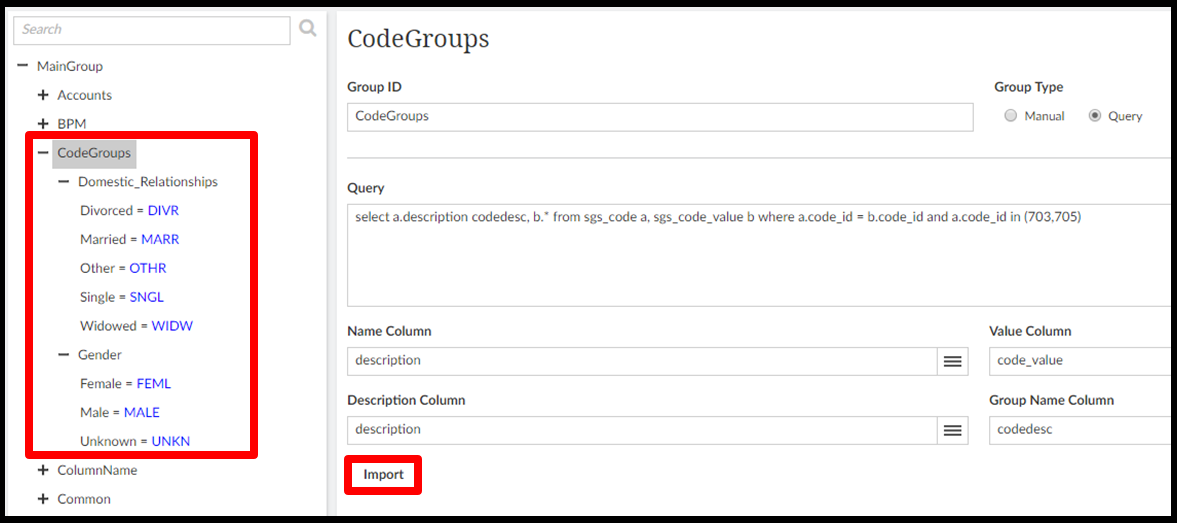Collapse the MainGroup tree node

coord(22,66)
